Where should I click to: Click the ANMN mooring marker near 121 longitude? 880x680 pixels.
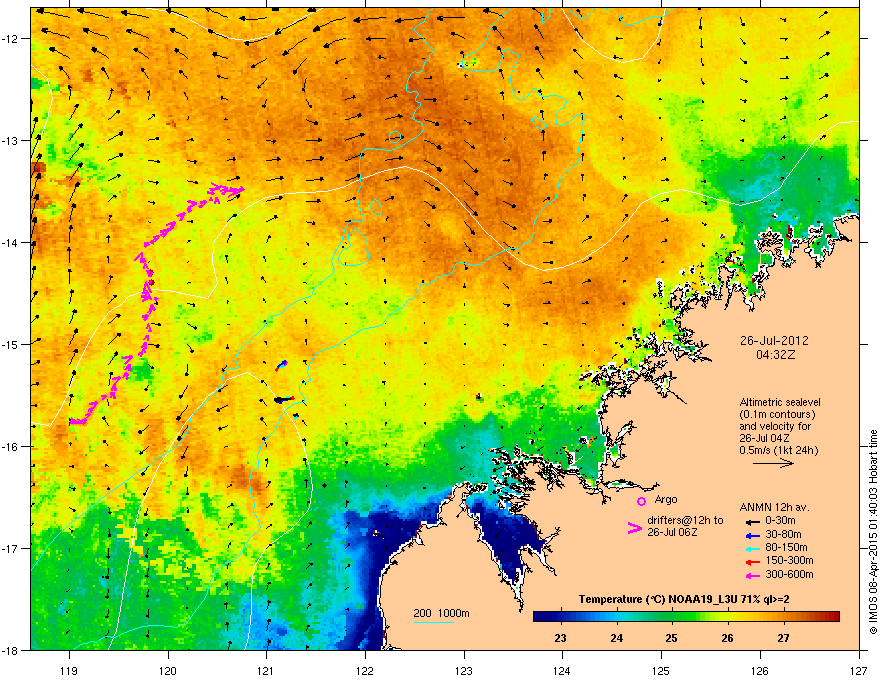click(284, 399)
